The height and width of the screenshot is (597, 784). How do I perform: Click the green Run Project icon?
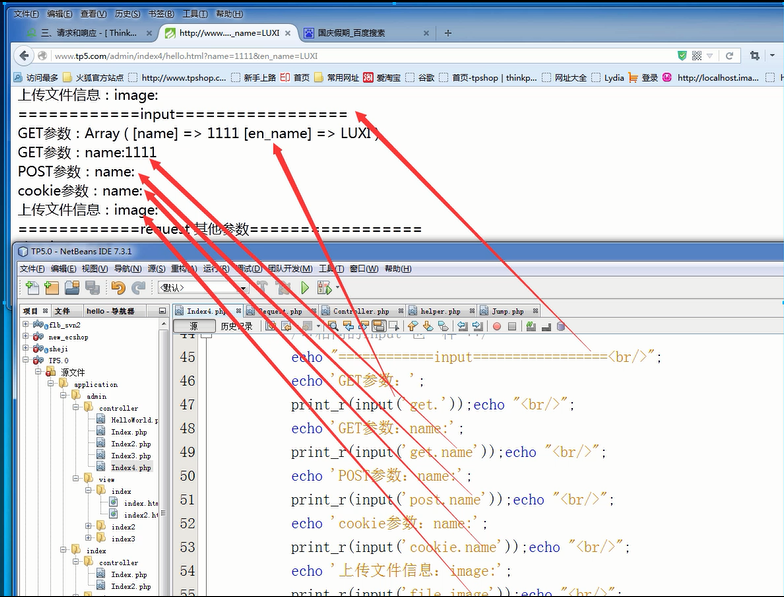tap(304, 288)
